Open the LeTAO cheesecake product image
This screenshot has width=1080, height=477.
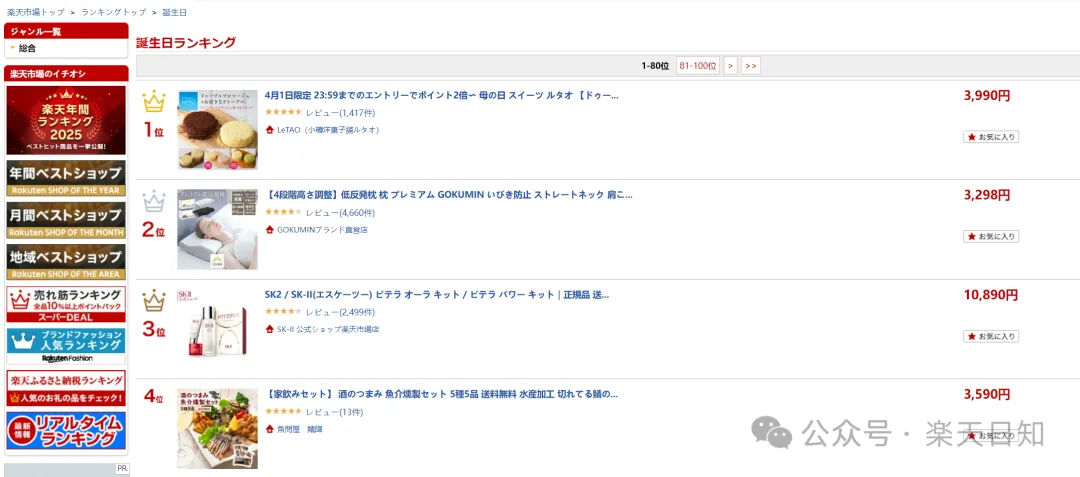(217, 129)
